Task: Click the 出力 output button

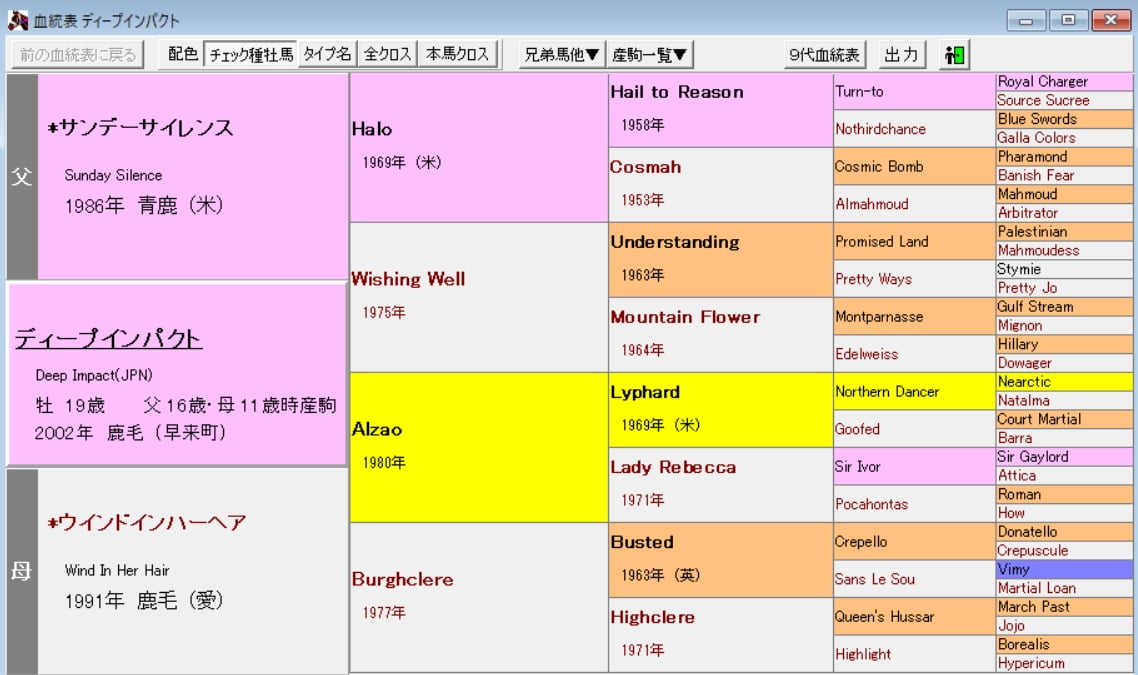Action: click(902, 55)
